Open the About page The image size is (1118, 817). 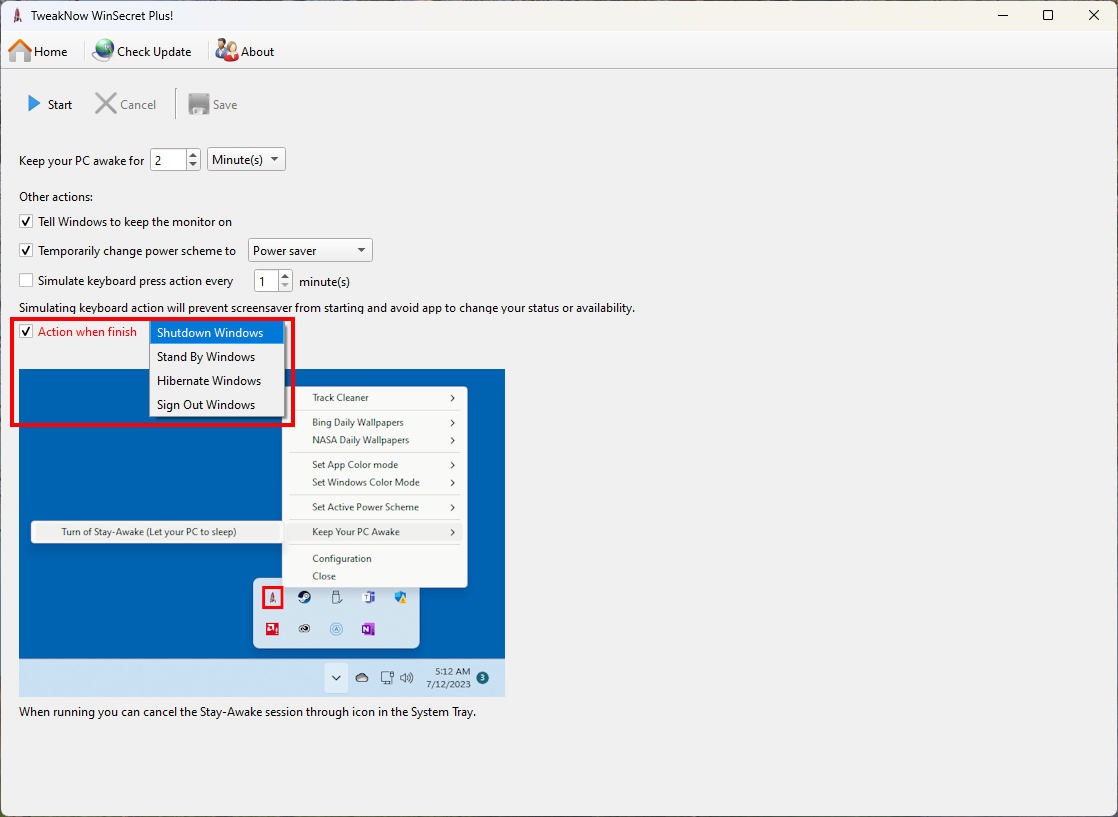point(245,51)
